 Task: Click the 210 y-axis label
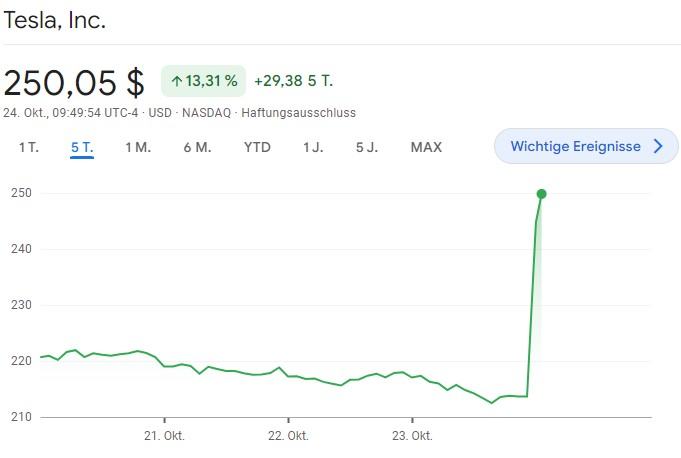[22, 417]
